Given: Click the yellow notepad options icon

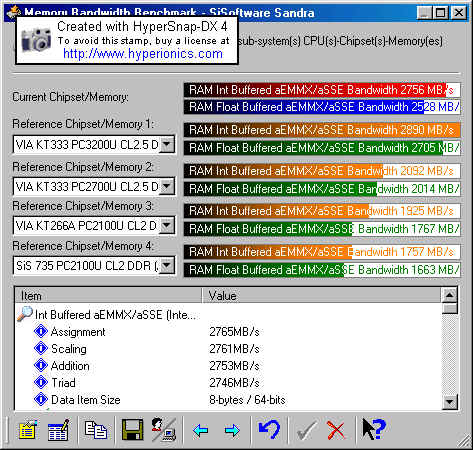Looking at the screenshot, I should pos(27,430).
